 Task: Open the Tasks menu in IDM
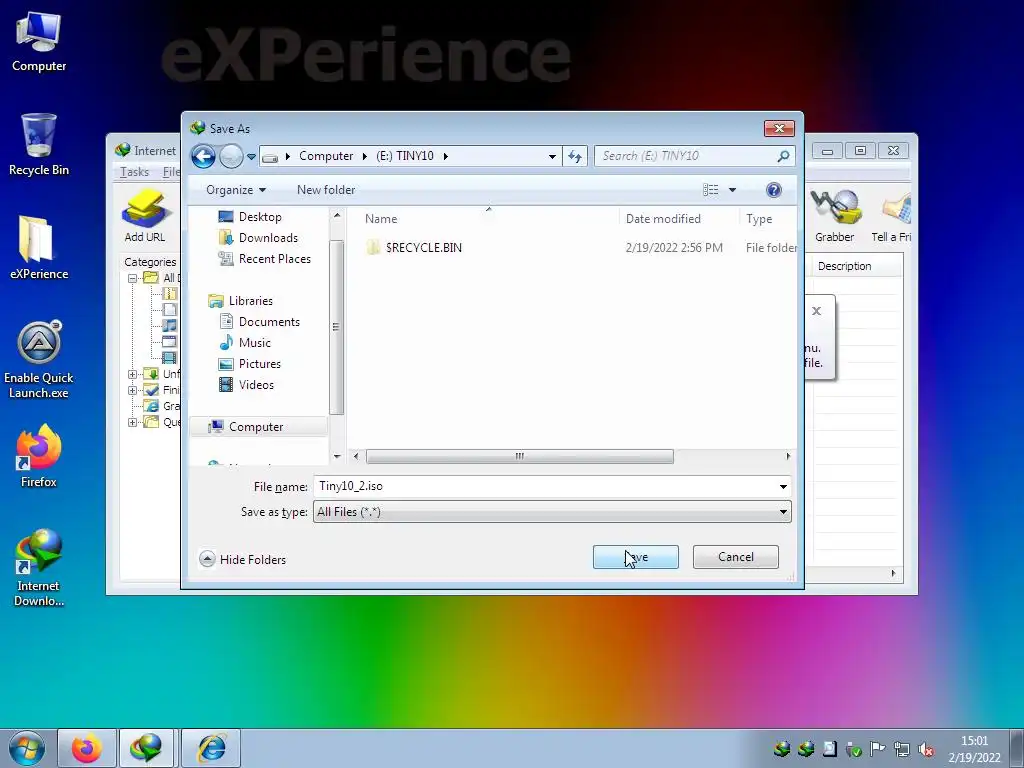pos(135,172)
